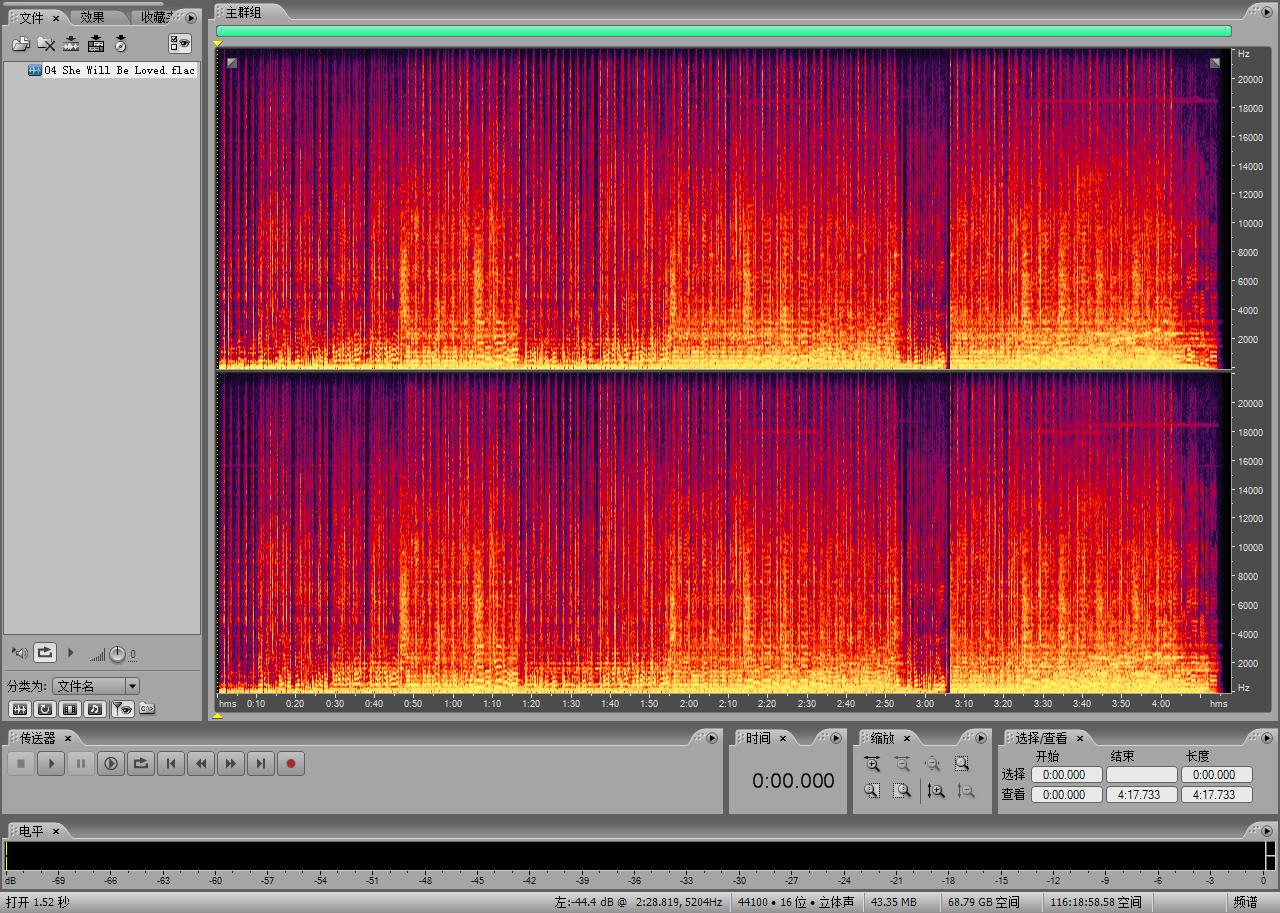
Task: Switch to the 效果 (Effects) tab
Action: click(x=93, y=17)
